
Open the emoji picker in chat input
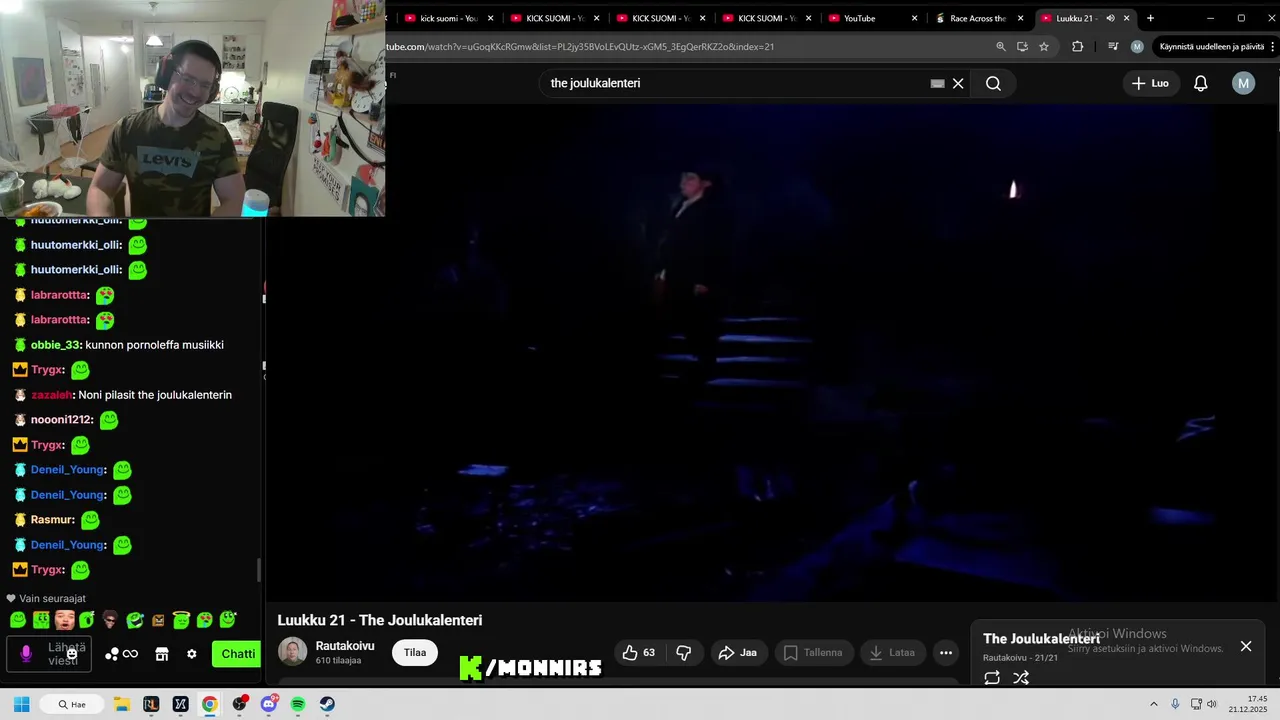(x=72, y=654)
